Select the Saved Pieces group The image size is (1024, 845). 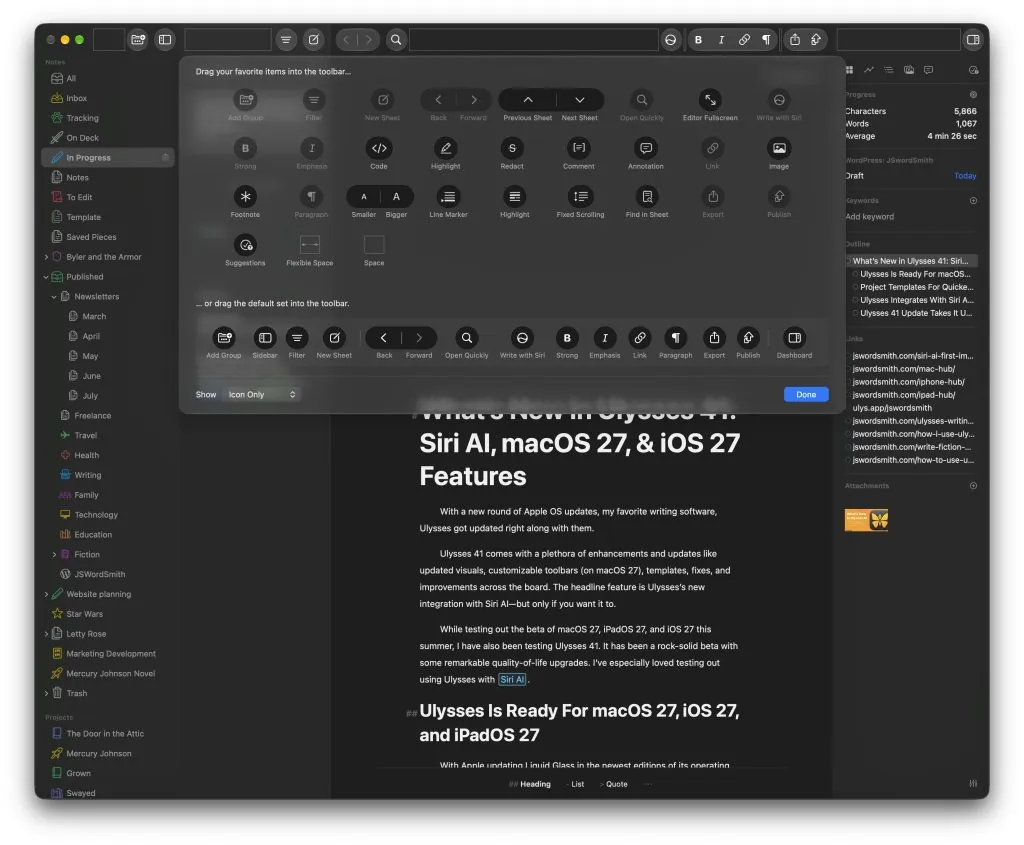click(108, 237)
